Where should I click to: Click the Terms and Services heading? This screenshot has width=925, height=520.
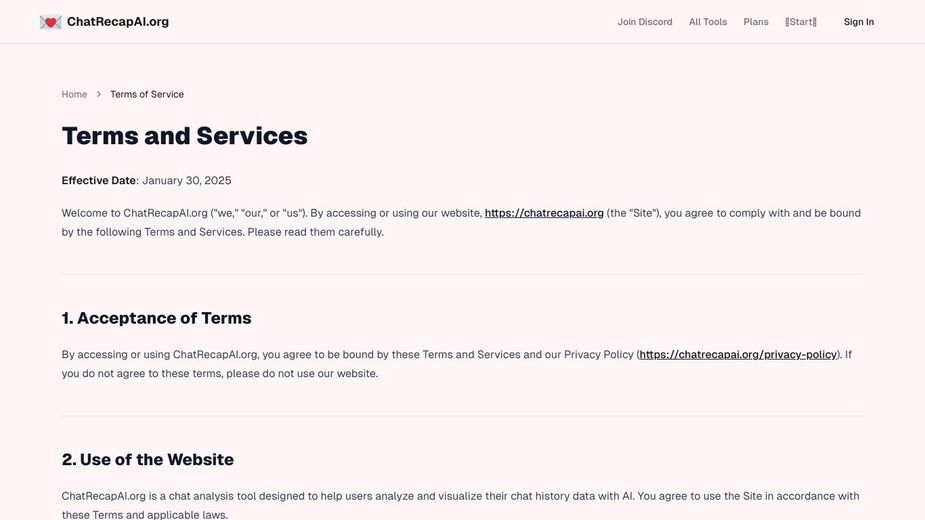coord(185,136)
